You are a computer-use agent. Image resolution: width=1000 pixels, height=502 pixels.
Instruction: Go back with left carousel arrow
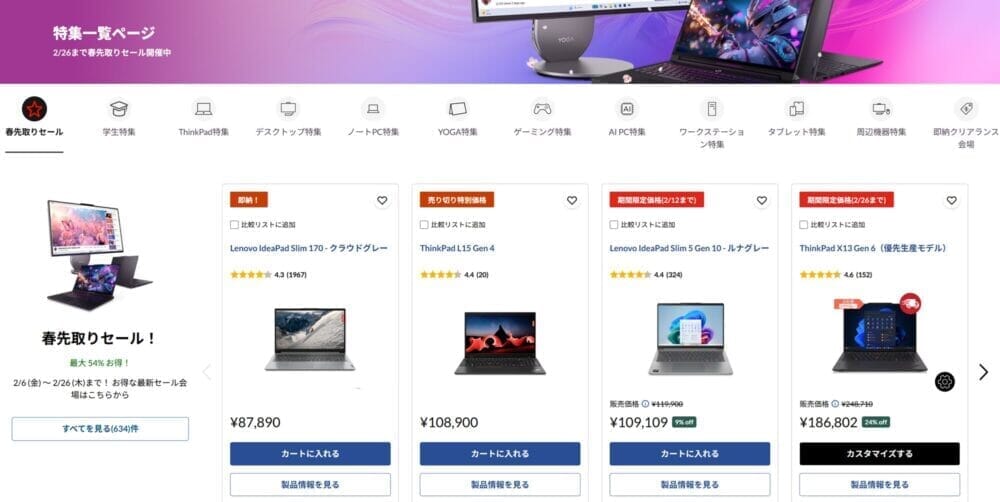(207, 372)
